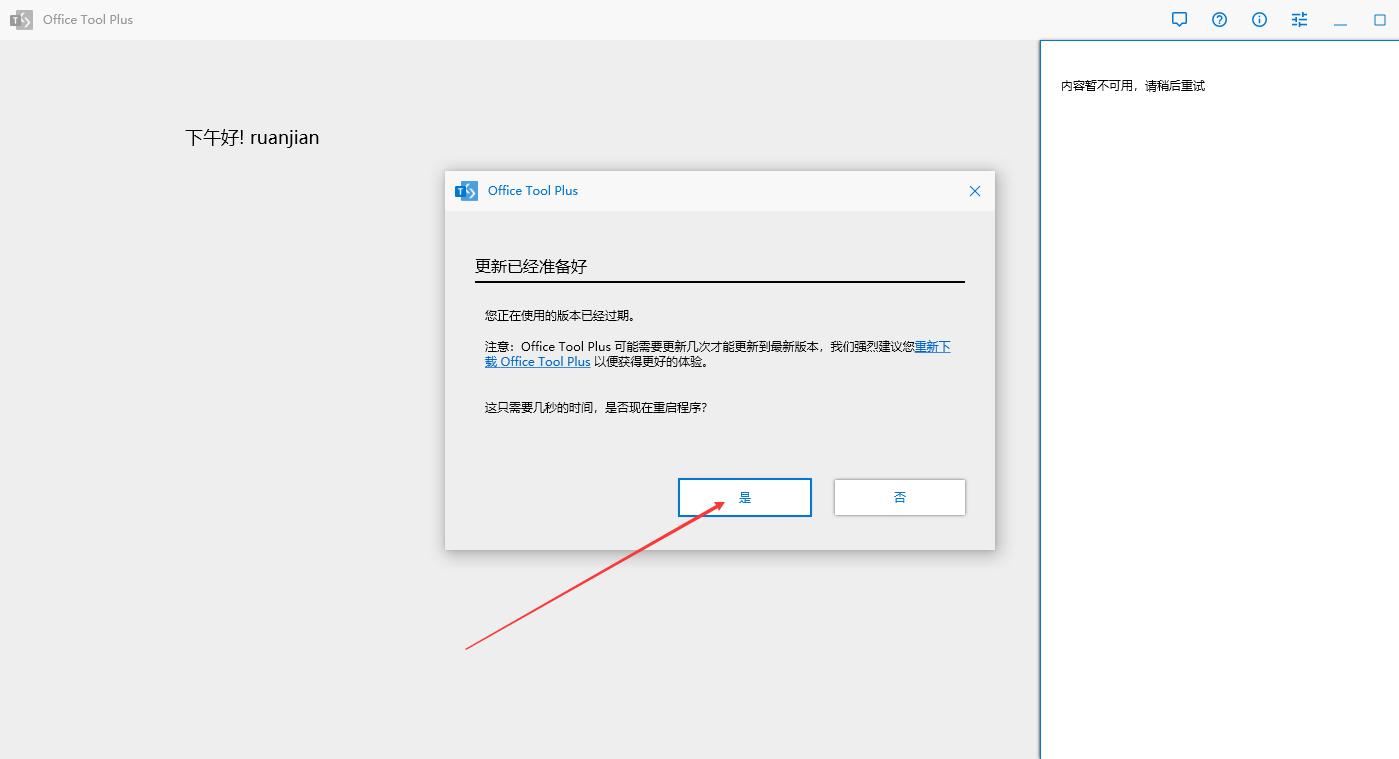Screen dimensions: 1399x759
Task: Click the 内容暂不可用 retry message
Action: point(1132,85)
